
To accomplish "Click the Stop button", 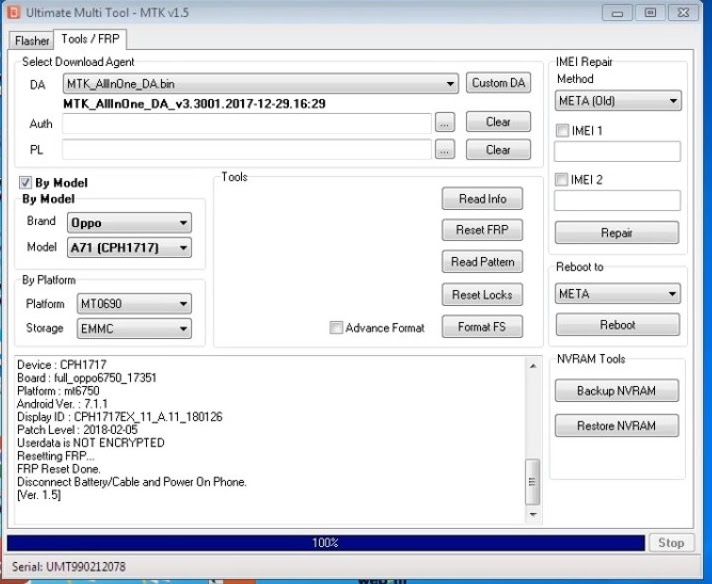I will [671, 543].
